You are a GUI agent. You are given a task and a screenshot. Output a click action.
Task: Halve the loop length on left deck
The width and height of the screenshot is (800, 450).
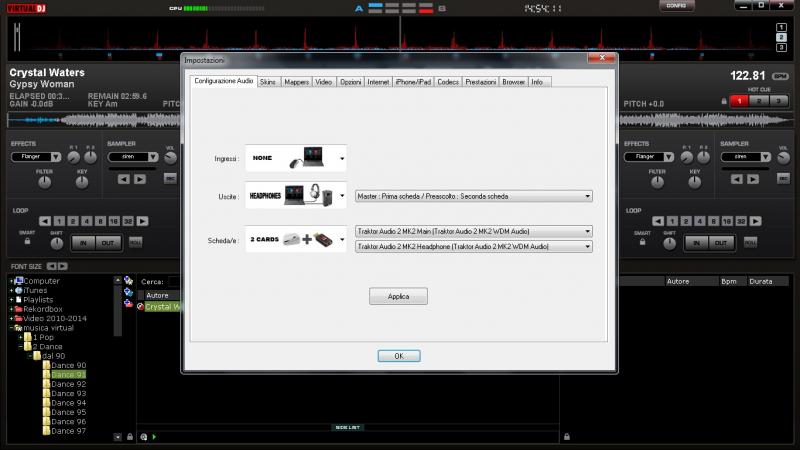point(45,221)
